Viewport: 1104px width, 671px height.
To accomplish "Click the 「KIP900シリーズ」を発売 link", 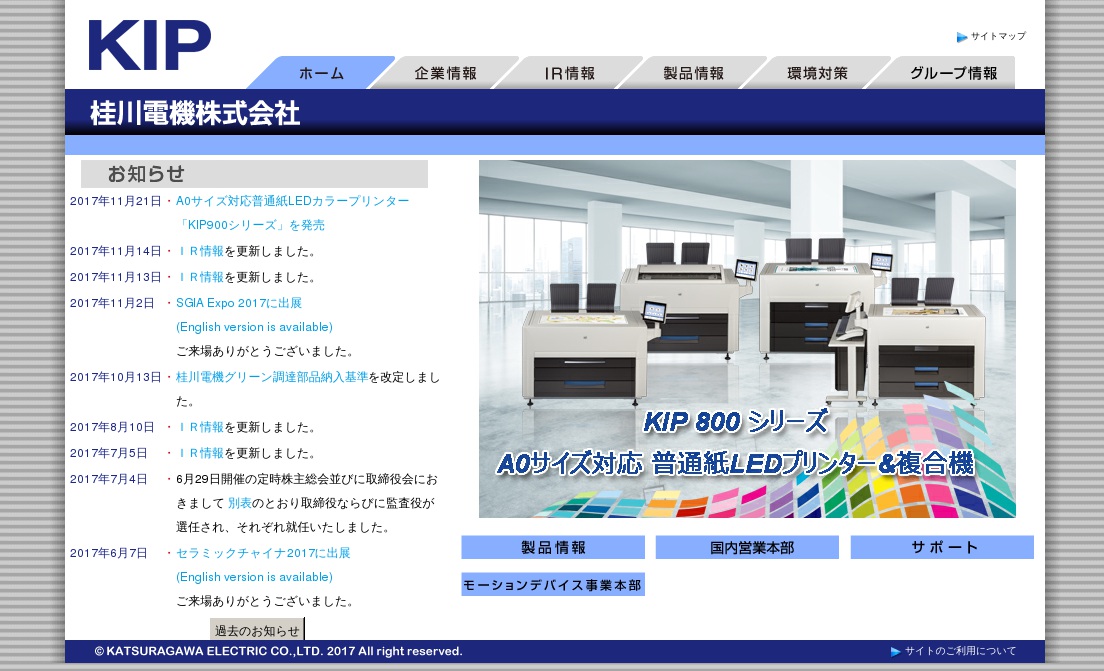I will pyautogui.click(x=251, y=225).
